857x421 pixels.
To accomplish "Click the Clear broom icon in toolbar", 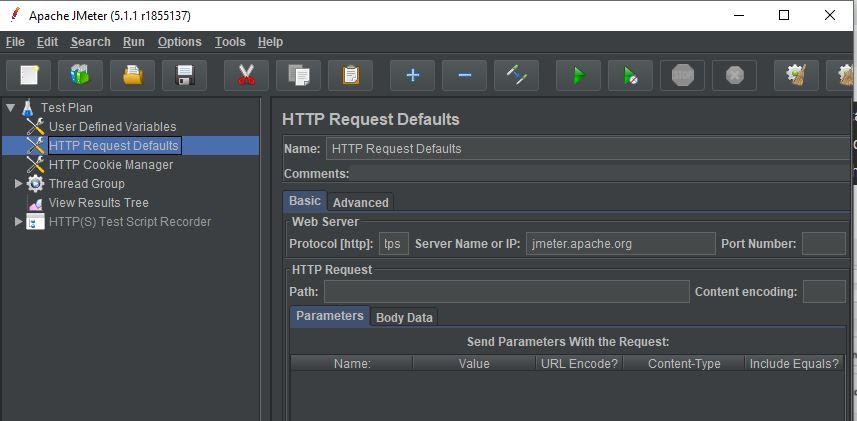I will [x=796, y=75].
